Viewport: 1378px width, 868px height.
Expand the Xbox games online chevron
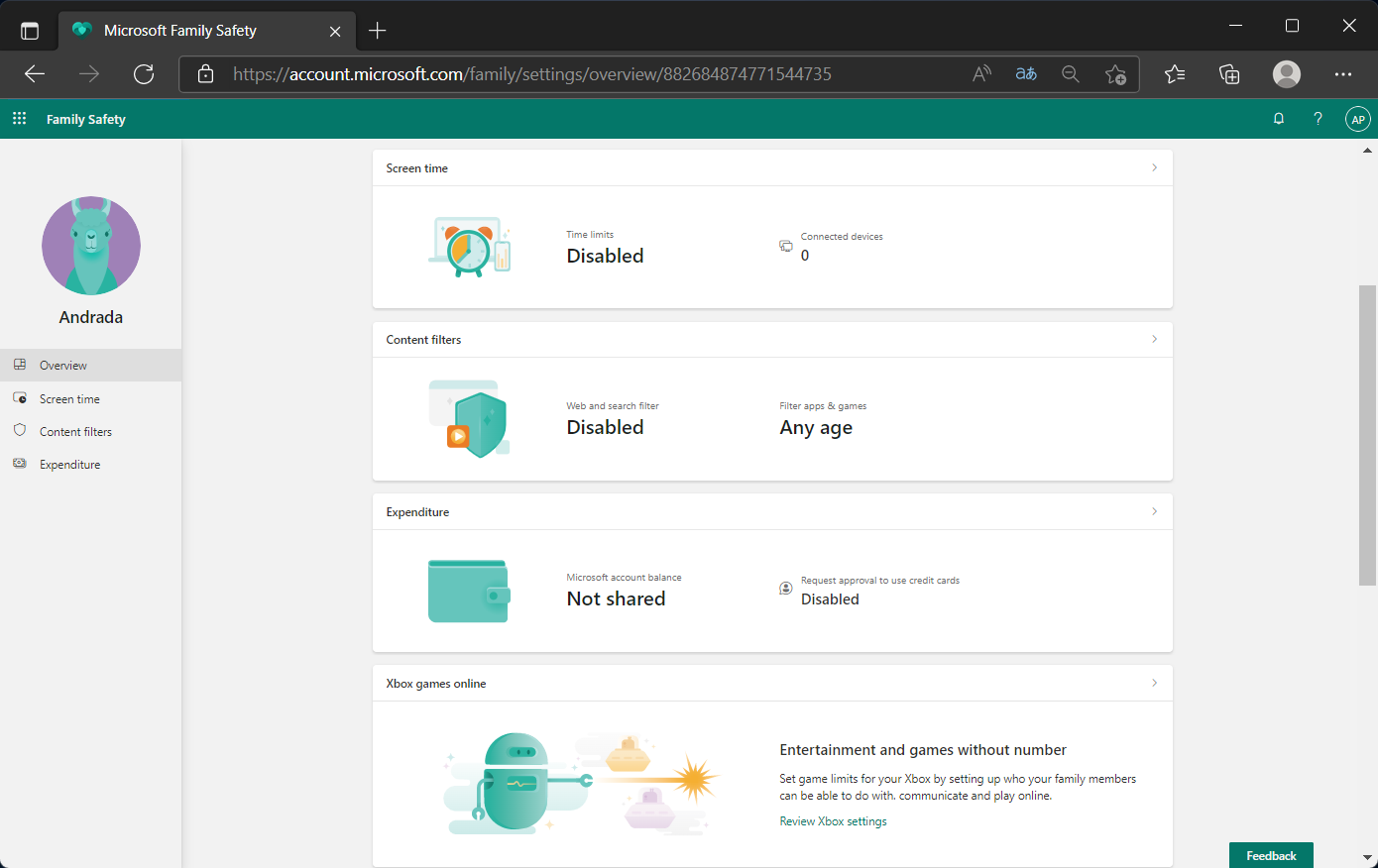(x=1154, y=683)
